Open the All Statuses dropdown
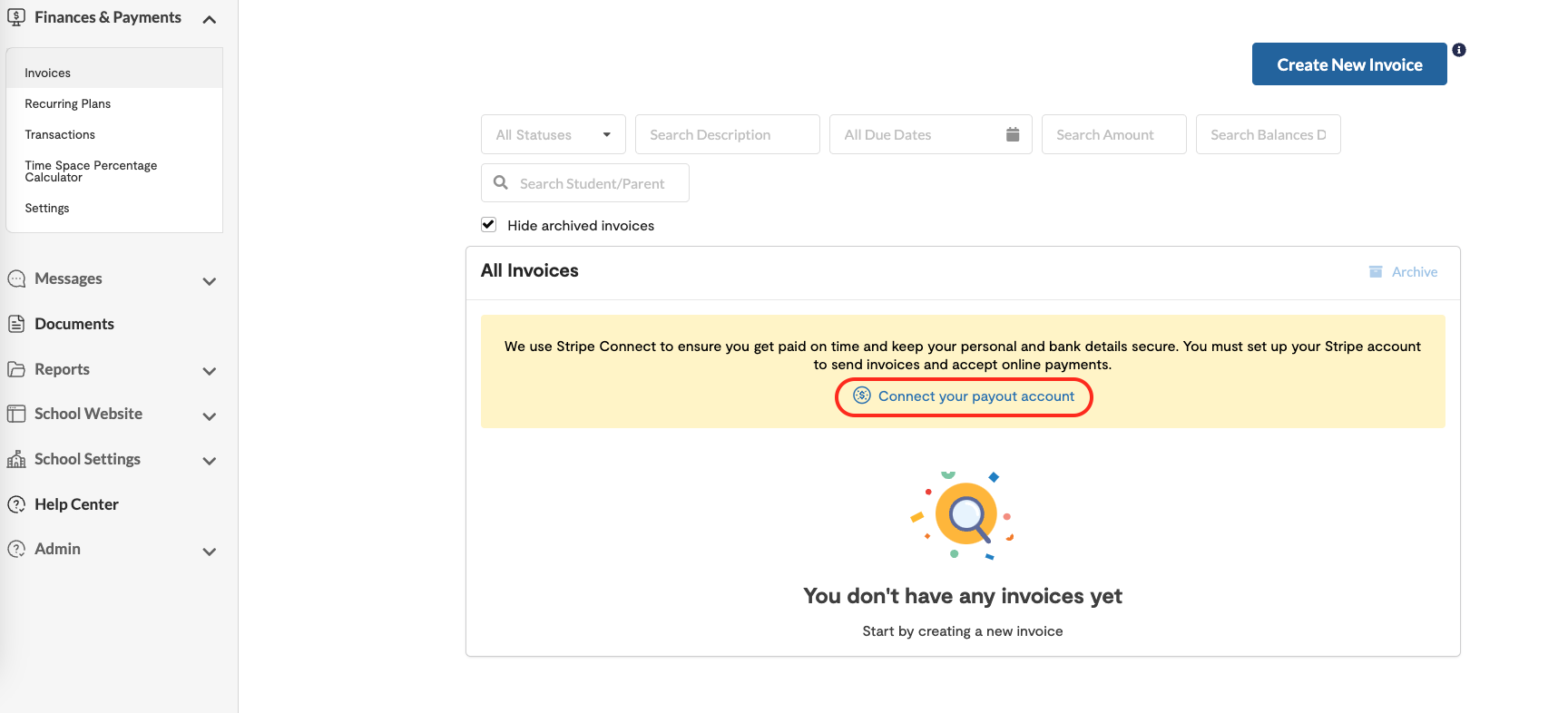 [554, 134]
